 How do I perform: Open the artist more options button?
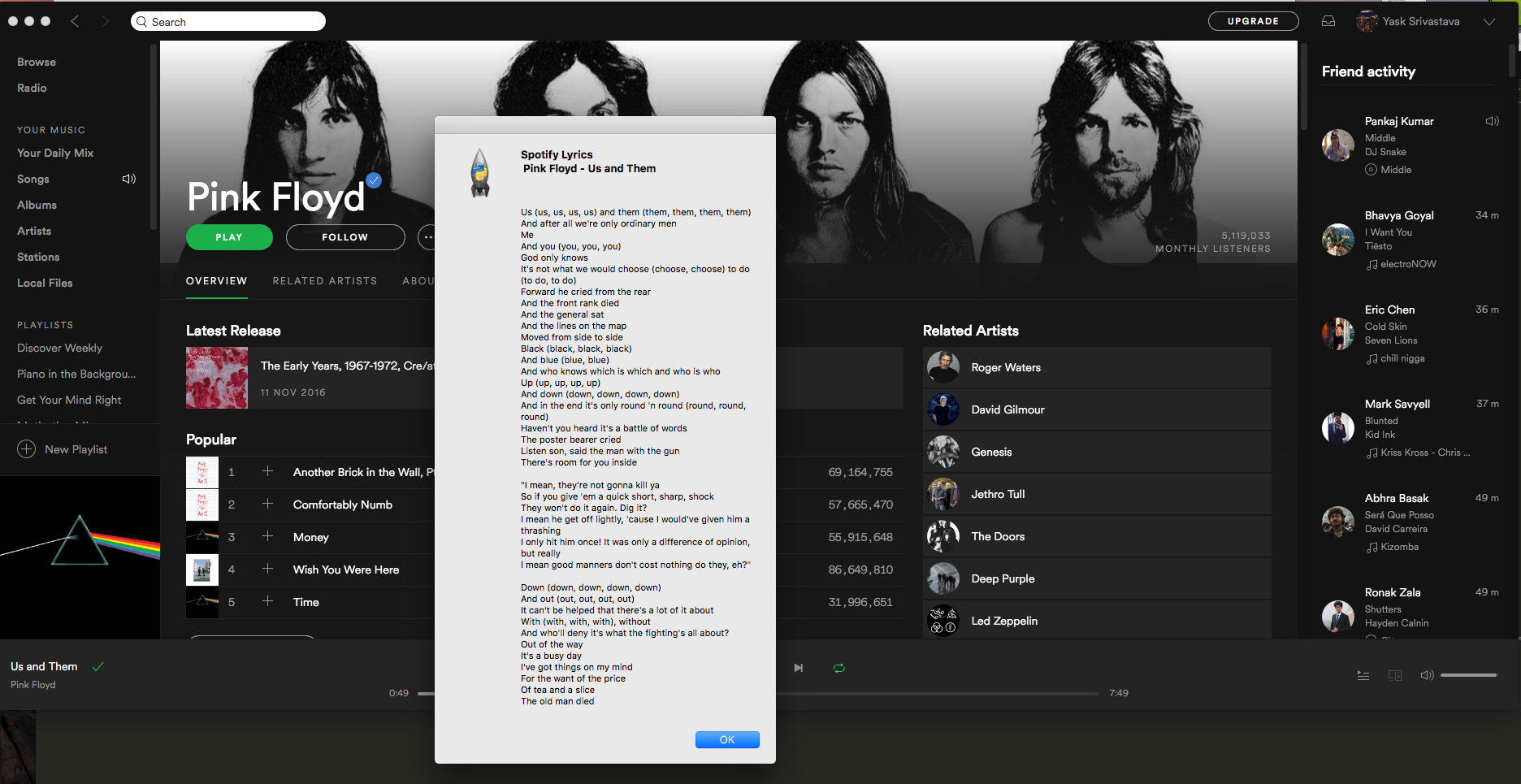[x=427, y=237]
